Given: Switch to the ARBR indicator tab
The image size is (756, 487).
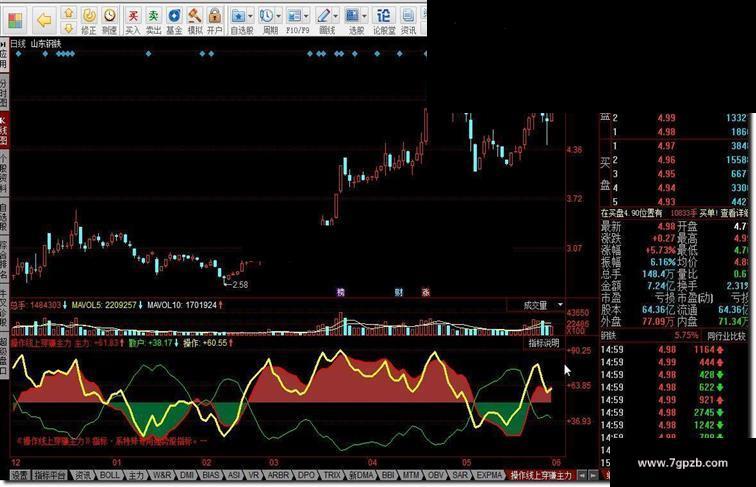Looking at the screenshot, I should click(278, 475).
